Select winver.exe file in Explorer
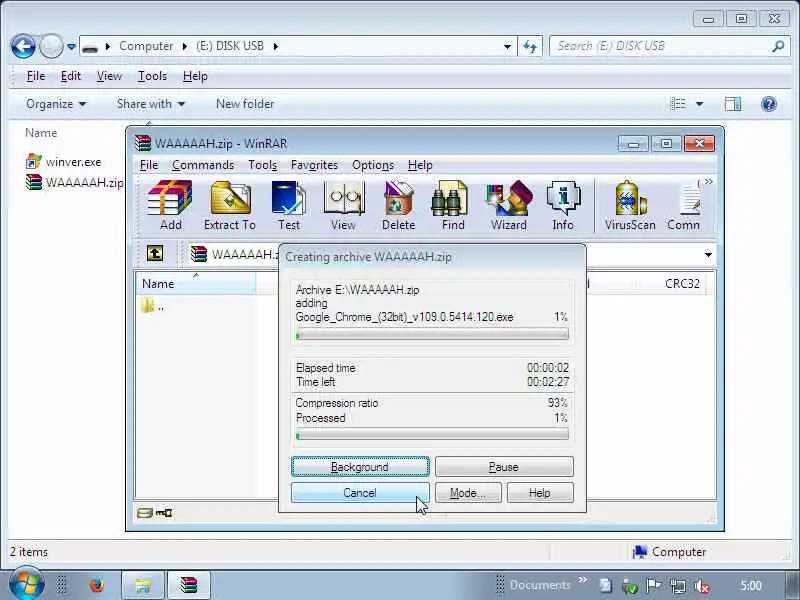 pyautogui.click(x=63, y=162)
